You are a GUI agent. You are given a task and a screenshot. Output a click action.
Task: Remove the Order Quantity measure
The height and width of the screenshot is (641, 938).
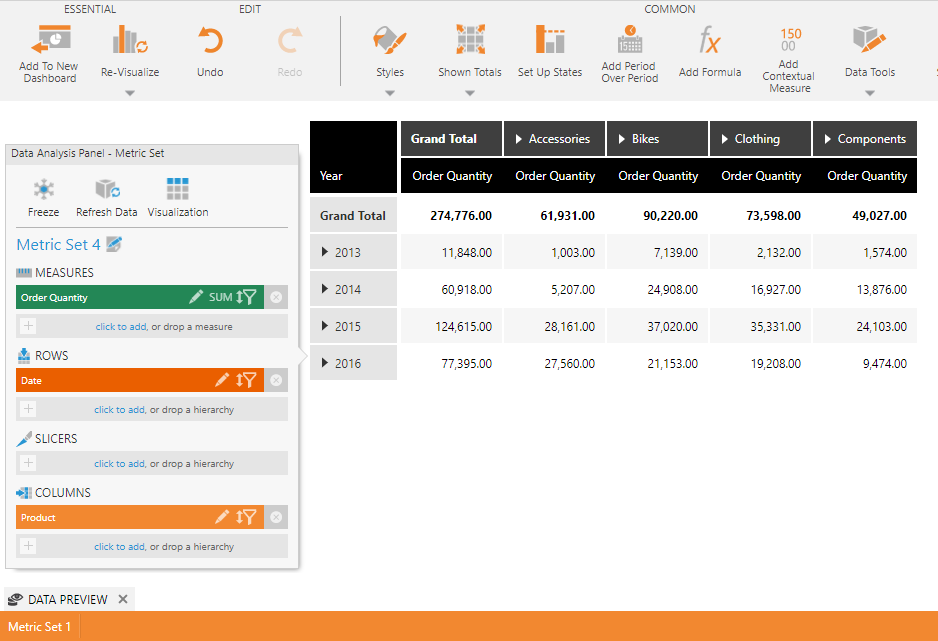(x=276, y=297)
